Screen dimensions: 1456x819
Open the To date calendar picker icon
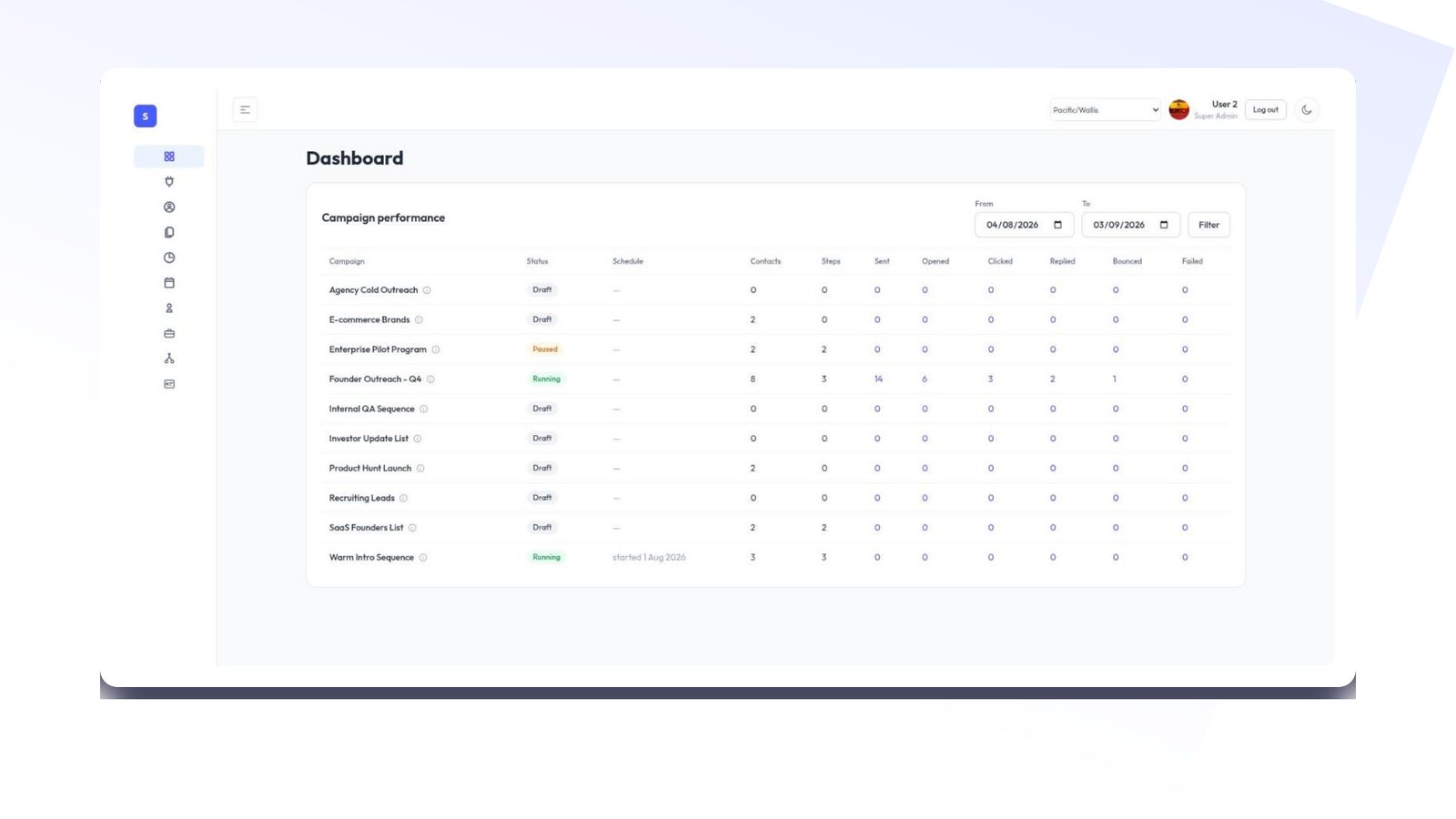pyautogui.click(x=1164, y=225)
